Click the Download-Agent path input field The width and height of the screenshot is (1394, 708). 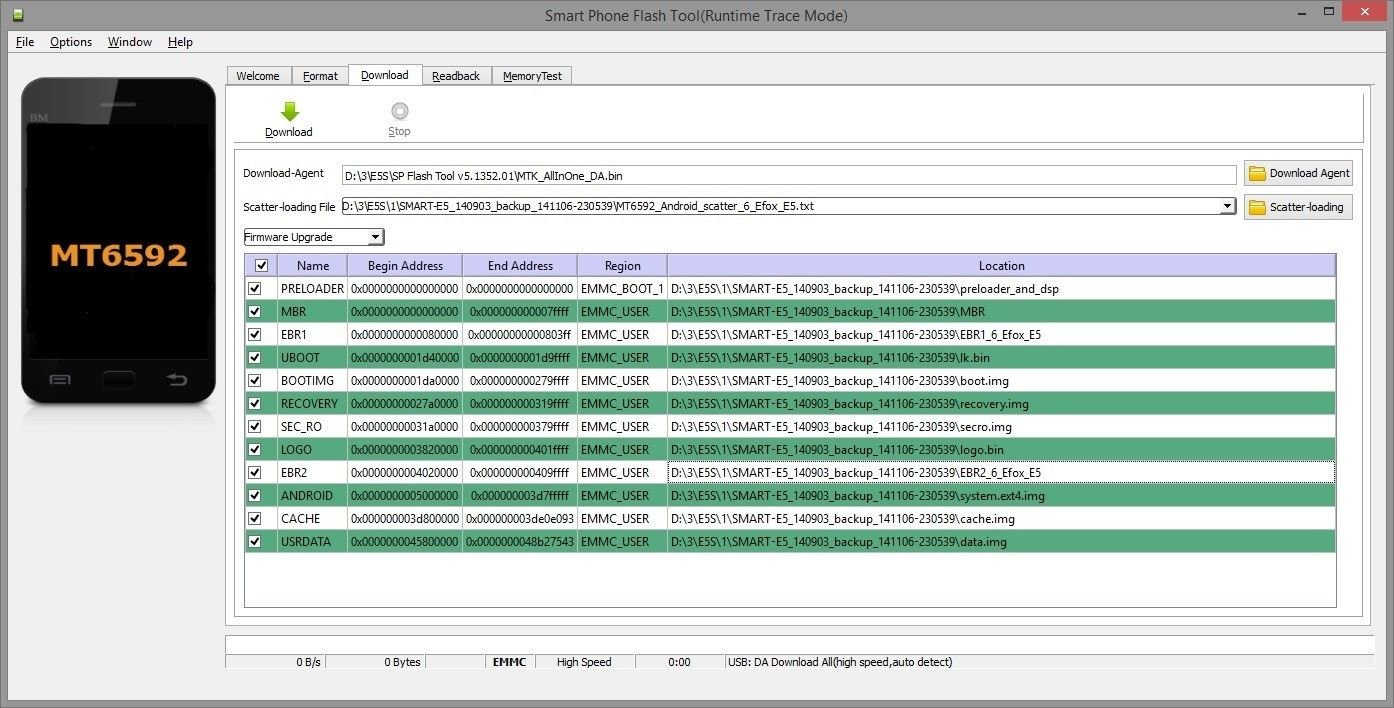click(789, 175)
